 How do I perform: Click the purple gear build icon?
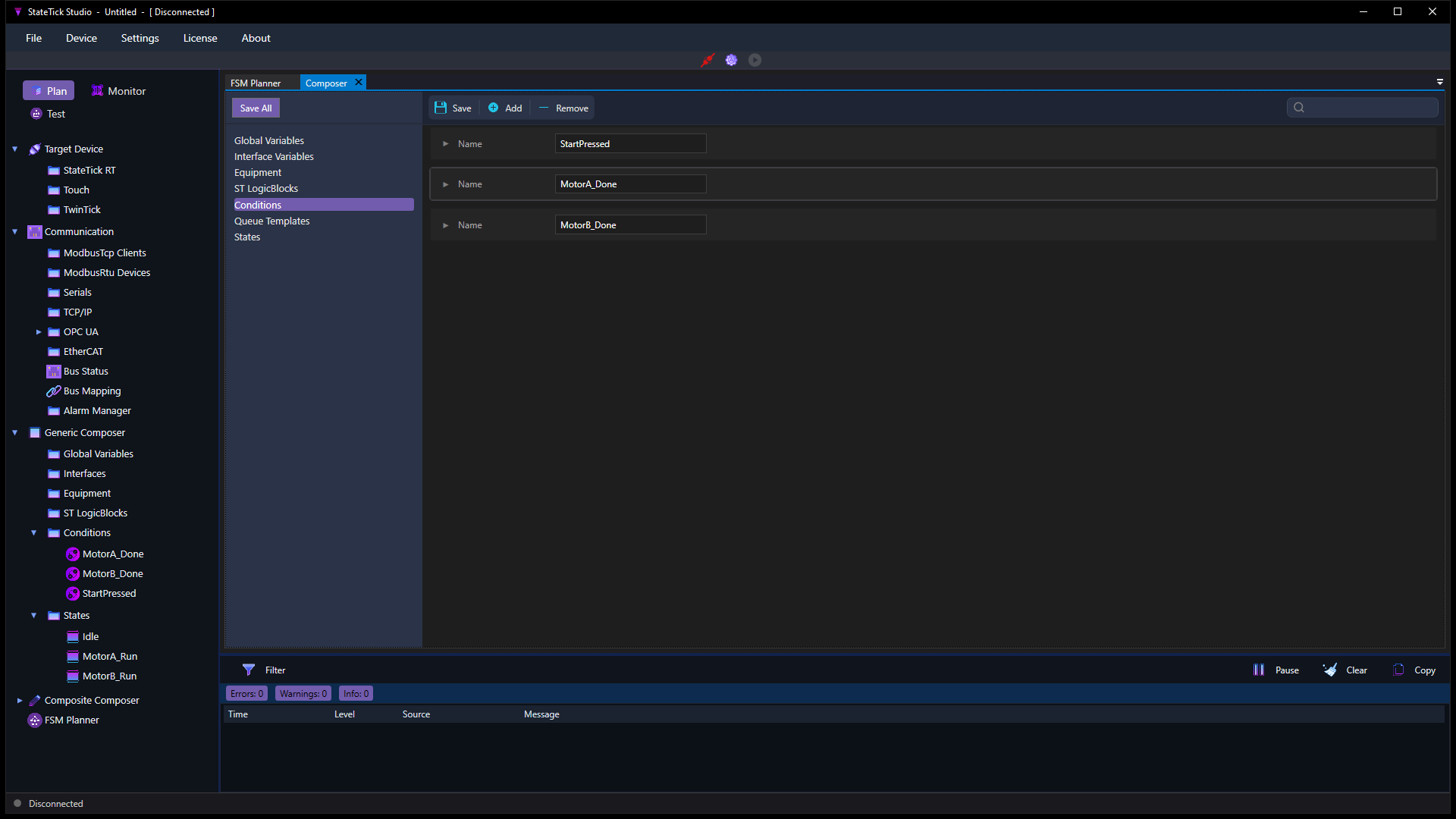(731, 60)
